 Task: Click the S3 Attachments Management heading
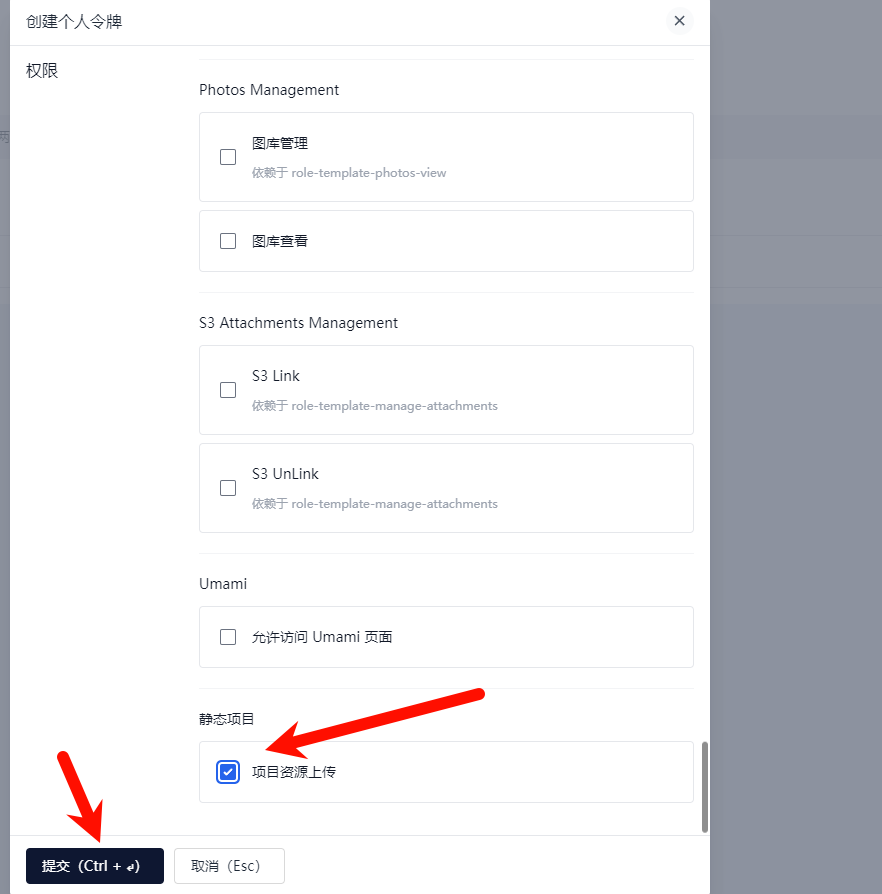click(298, 323)
